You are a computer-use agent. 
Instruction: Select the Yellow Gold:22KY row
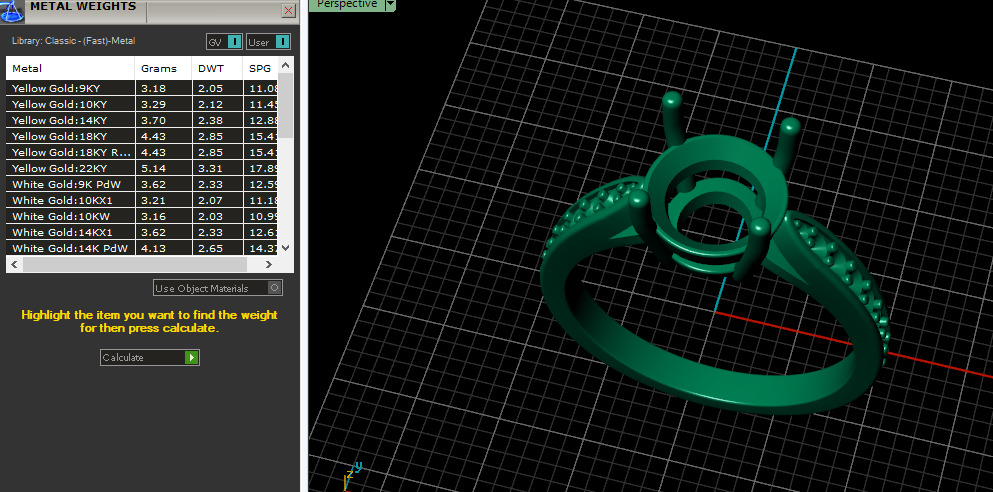pos(142,168)
